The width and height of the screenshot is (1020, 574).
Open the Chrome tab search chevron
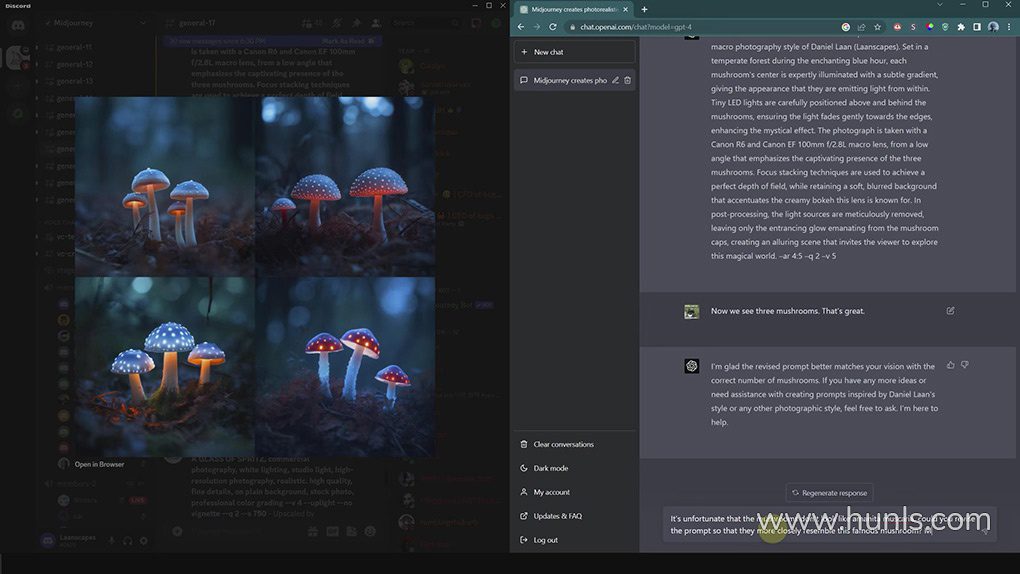click(x=939, y=5)
